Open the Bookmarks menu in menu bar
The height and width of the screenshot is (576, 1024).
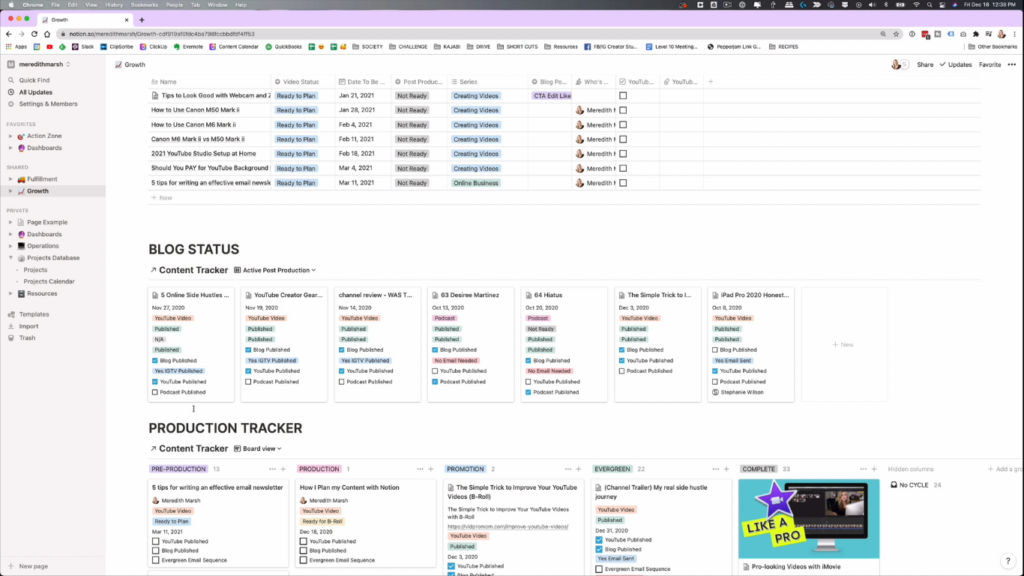tap(144, 5)
